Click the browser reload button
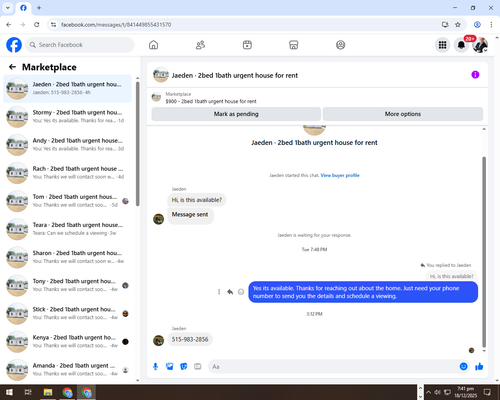Screen dimensions: 500x400 tap(37, 25)
